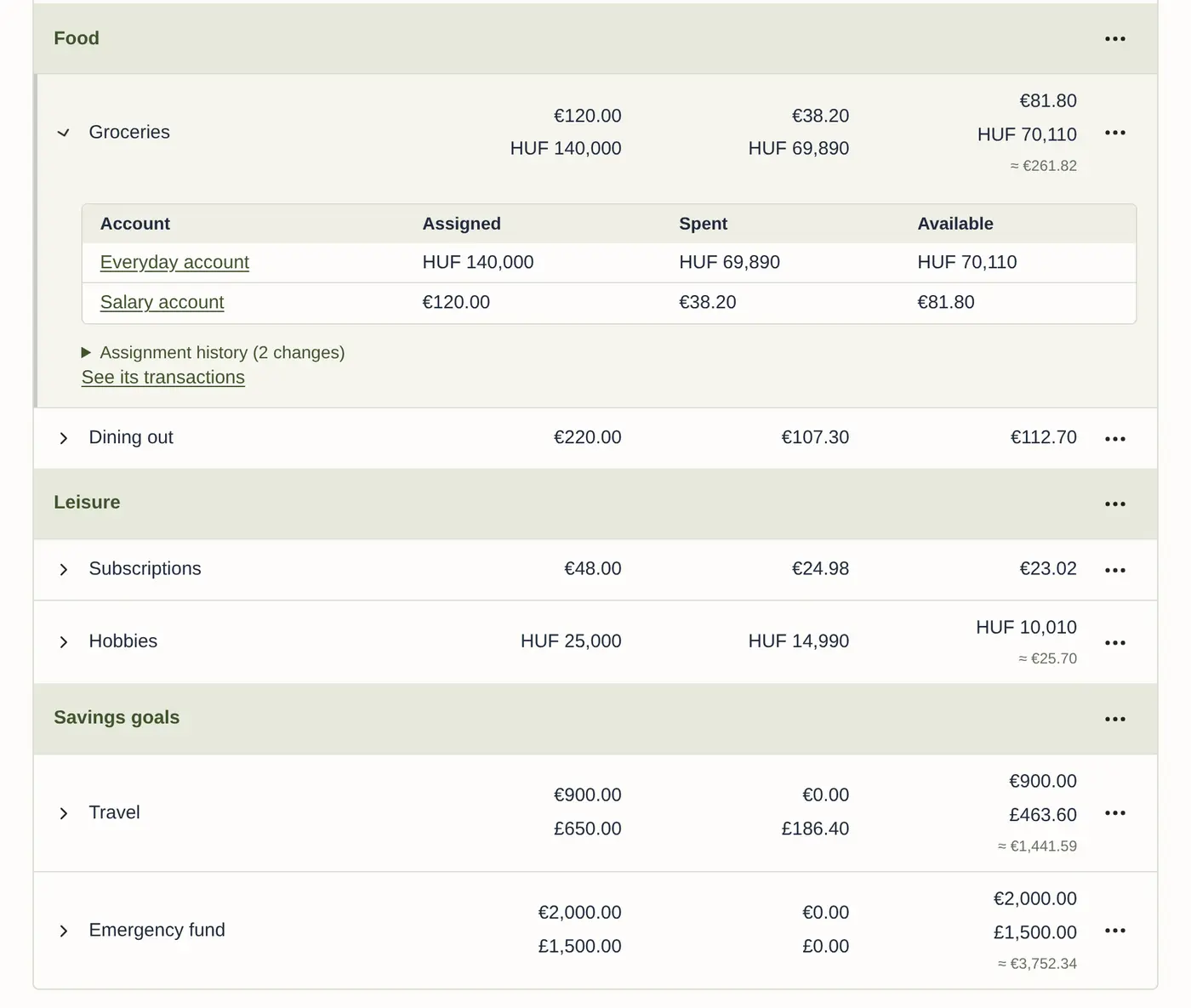1191x1008 pixels.
Task: Click the Spent column header
Action: [x=704, y=224]
